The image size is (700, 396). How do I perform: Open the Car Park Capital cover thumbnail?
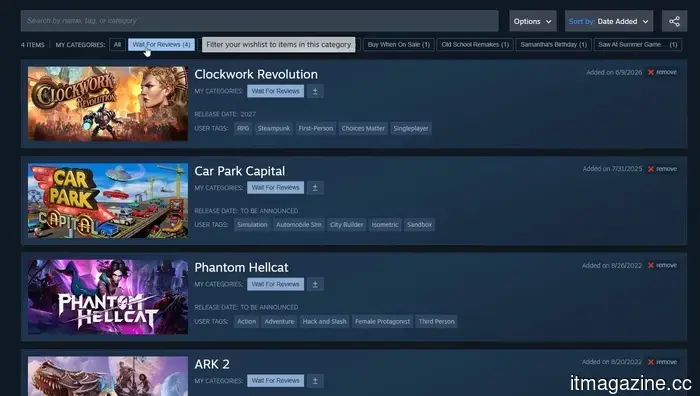pyautogui.click(x=108, y=200)
